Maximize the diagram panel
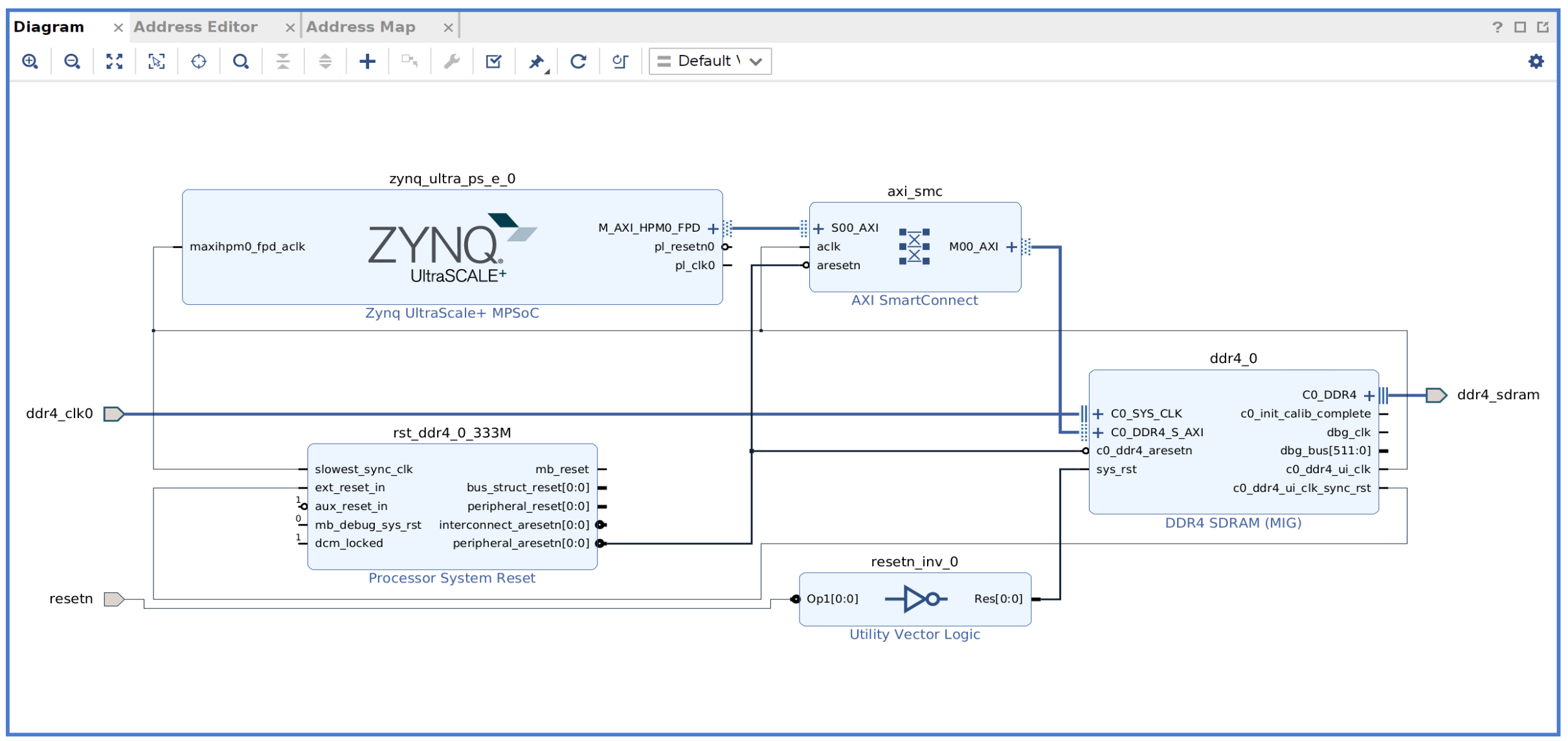 (x=1520, y=27)
